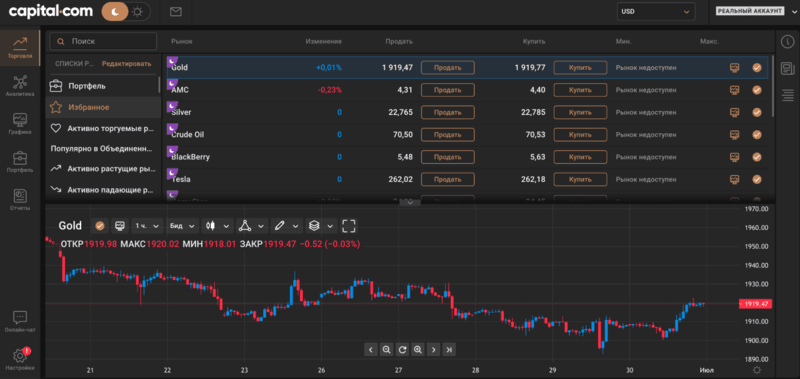
Task: Open the news icon in right panel
Action: pos(787,67)
